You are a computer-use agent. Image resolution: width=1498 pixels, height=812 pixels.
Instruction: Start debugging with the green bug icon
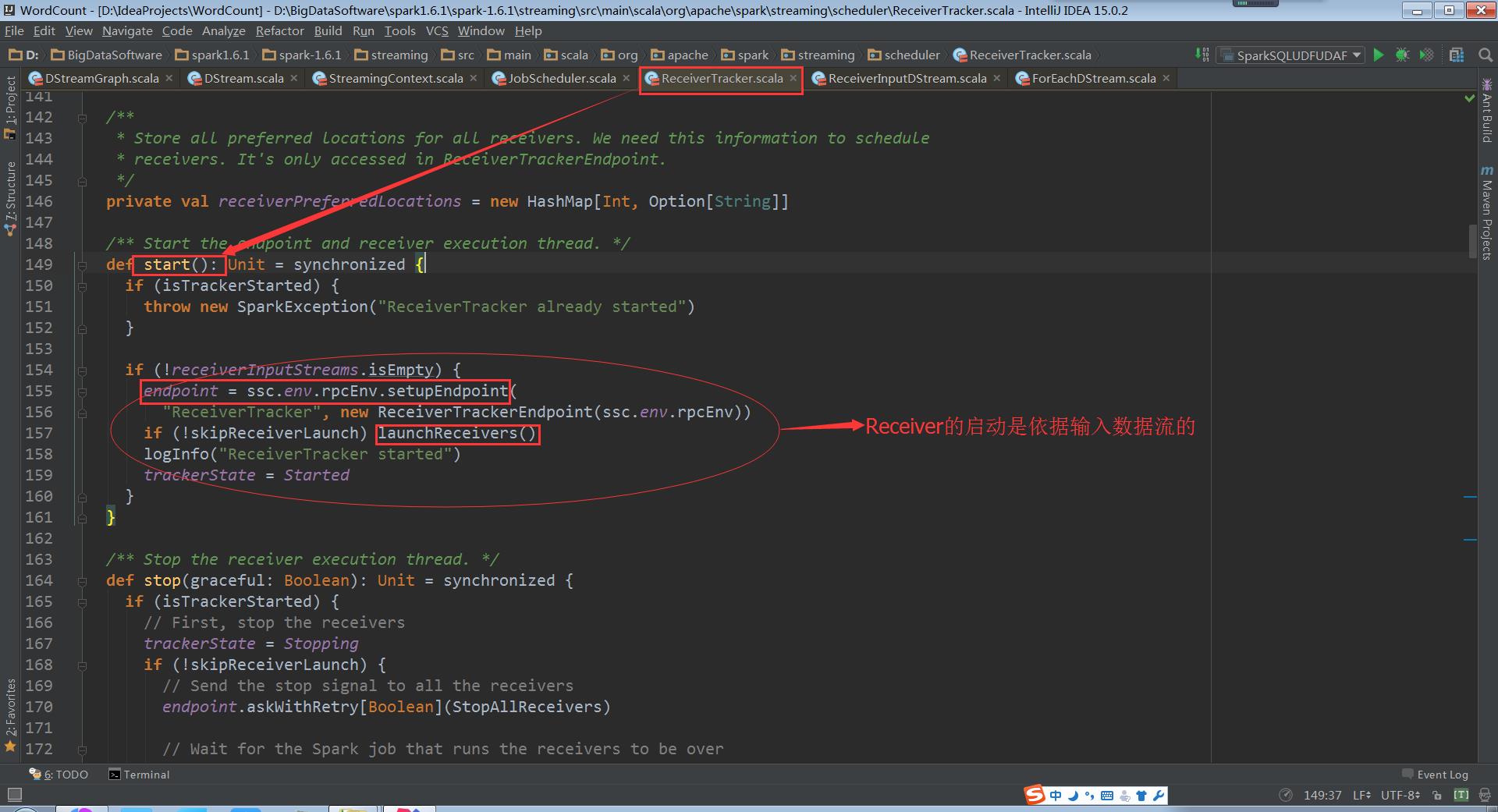[x=1402, y=55]
